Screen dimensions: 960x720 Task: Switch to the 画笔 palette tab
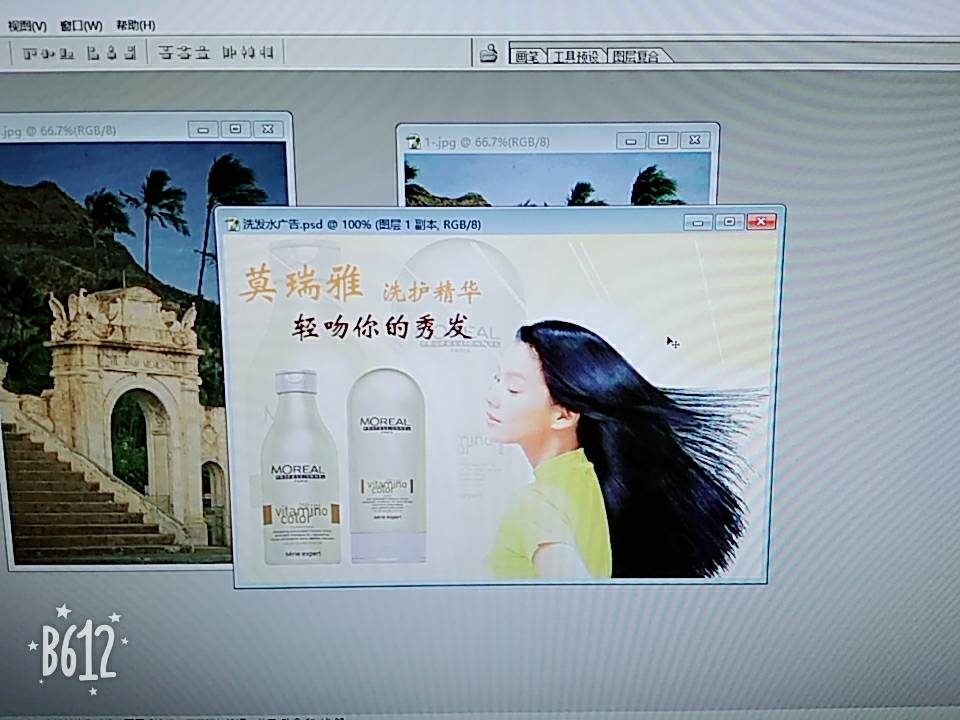527,56
